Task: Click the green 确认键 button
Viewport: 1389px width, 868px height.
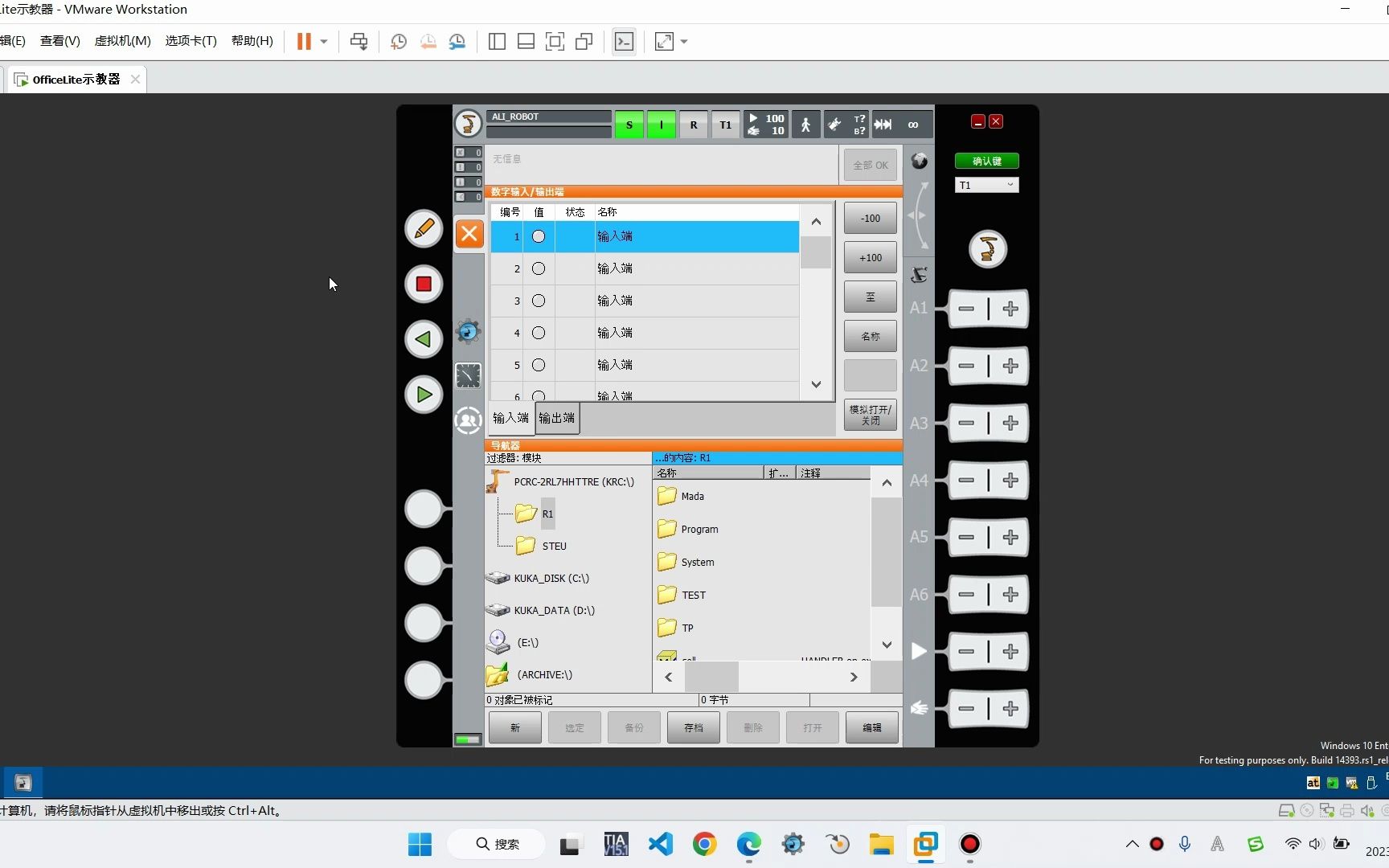Action: 987,161
